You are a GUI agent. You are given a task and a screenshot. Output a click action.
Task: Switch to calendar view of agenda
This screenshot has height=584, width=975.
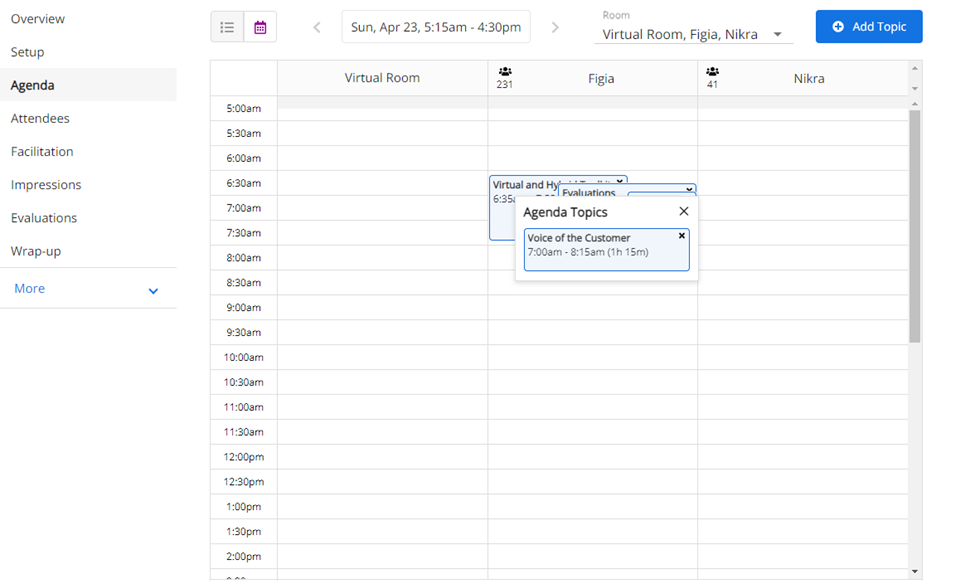click(x=260, y=27)
